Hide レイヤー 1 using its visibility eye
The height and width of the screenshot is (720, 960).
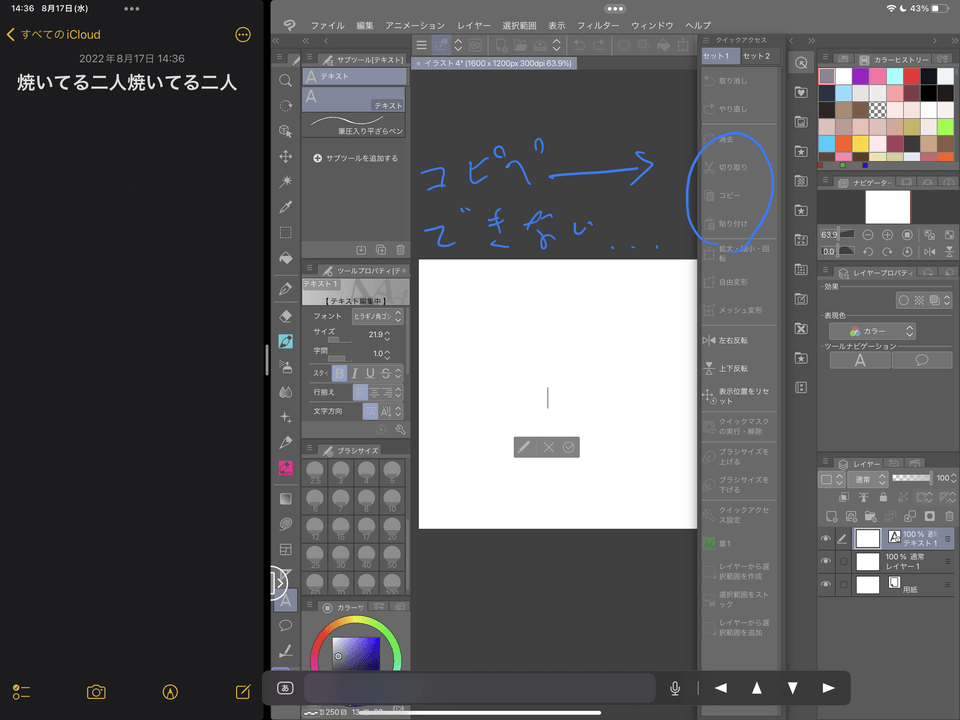click(826, 561)
